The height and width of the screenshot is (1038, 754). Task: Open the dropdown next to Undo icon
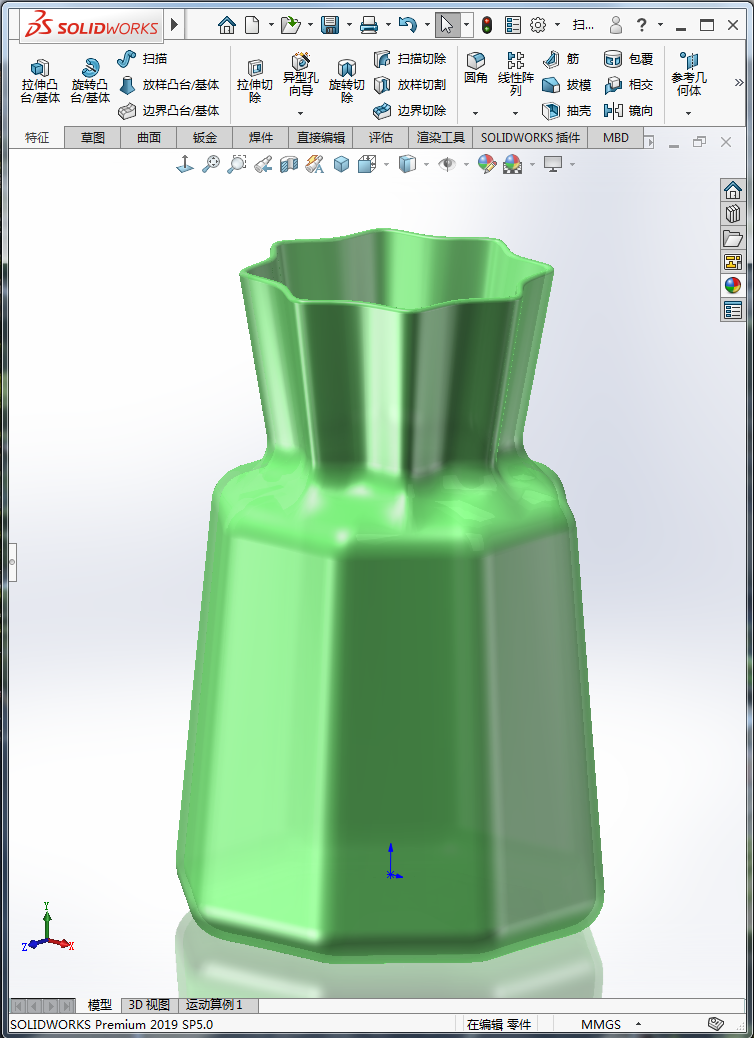tap(427, 25)
